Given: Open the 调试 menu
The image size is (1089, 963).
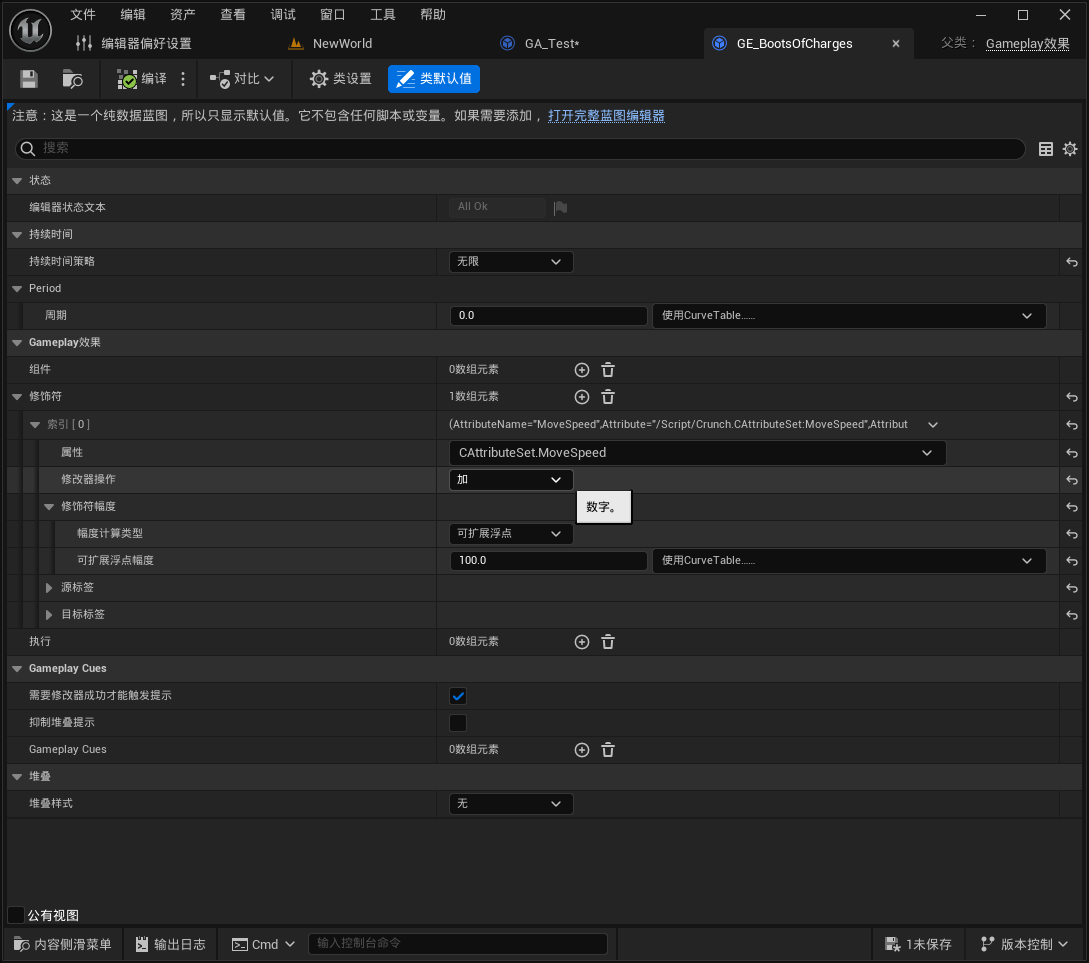Looking at the screenshot, I should click(283, 15).
